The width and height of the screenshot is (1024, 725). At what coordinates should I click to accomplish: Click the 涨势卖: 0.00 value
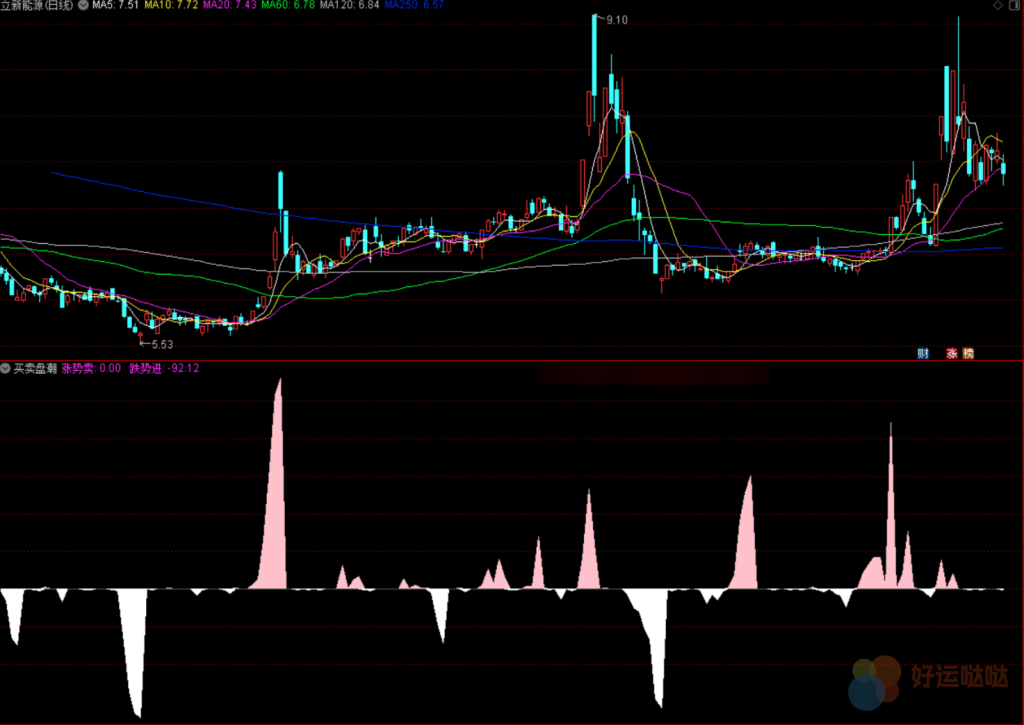coord(91,368)
